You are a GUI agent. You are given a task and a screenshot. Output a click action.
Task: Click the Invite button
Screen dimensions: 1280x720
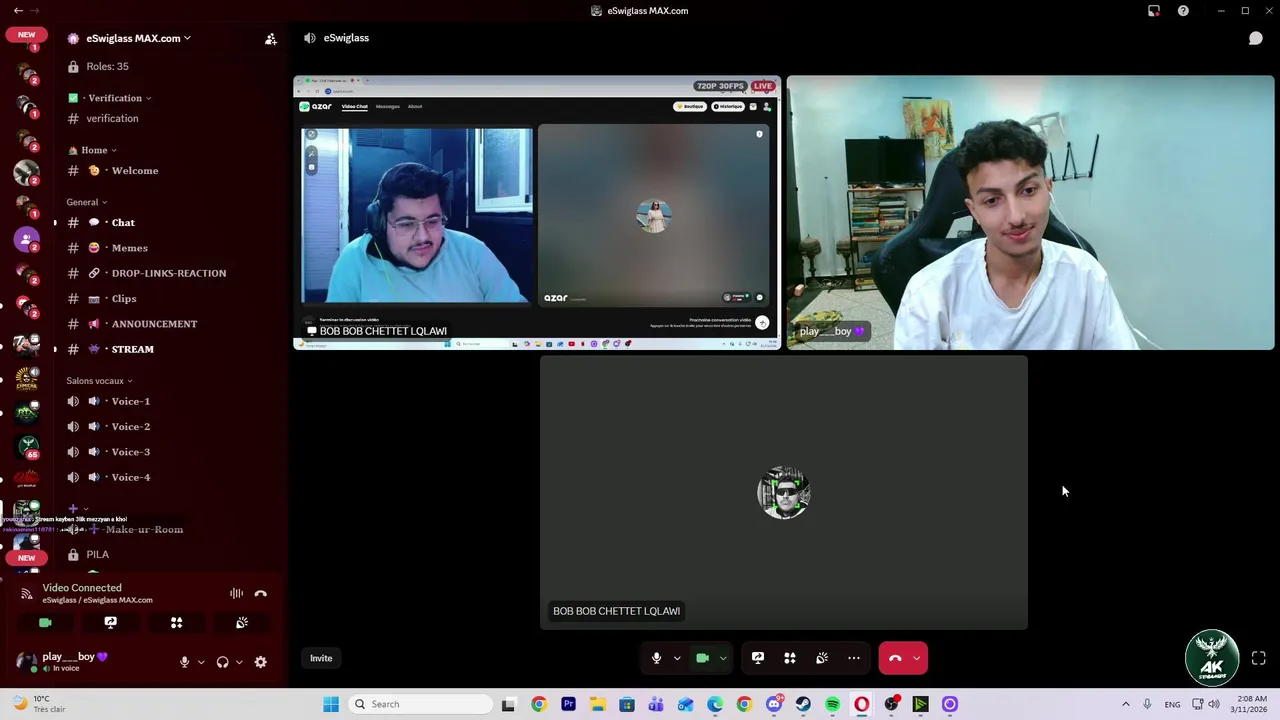pyautogui.click(x=321, y=658)
